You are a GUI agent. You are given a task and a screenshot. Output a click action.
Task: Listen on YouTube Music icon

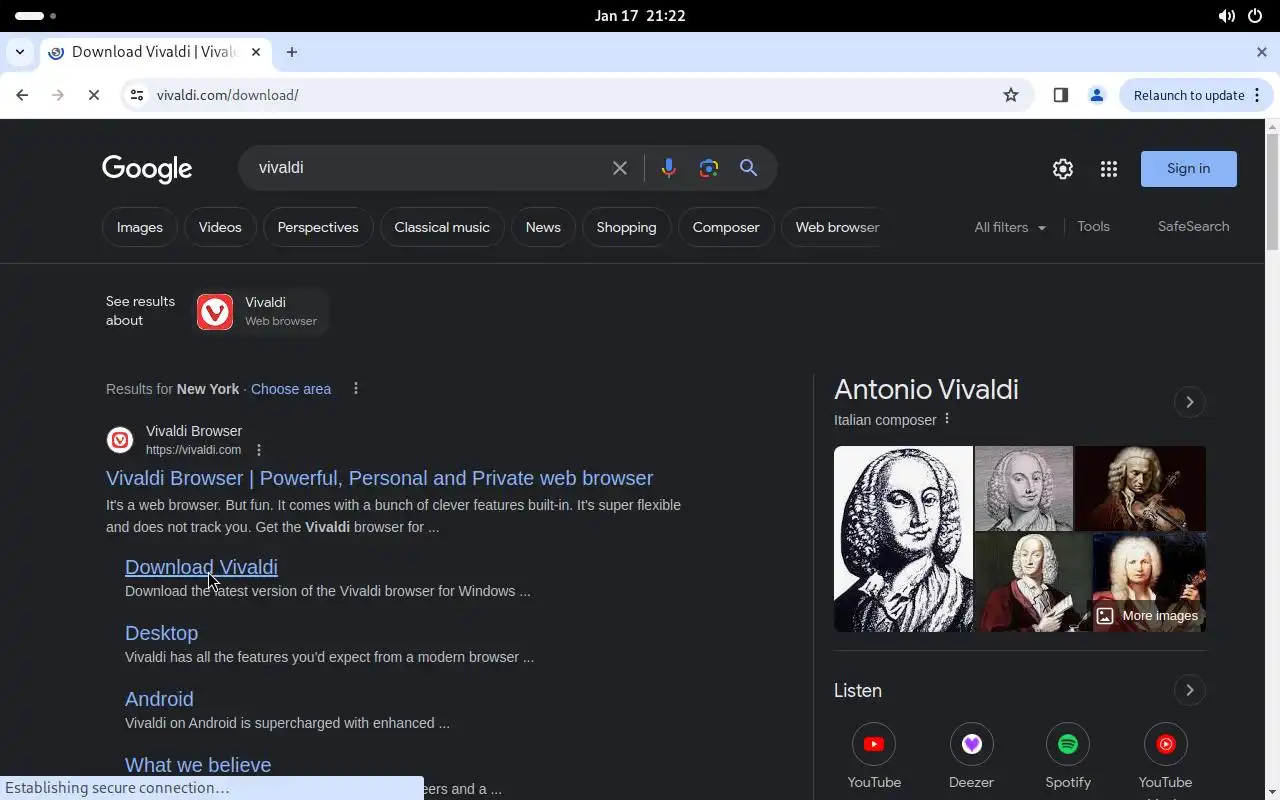click(1165, 744)
